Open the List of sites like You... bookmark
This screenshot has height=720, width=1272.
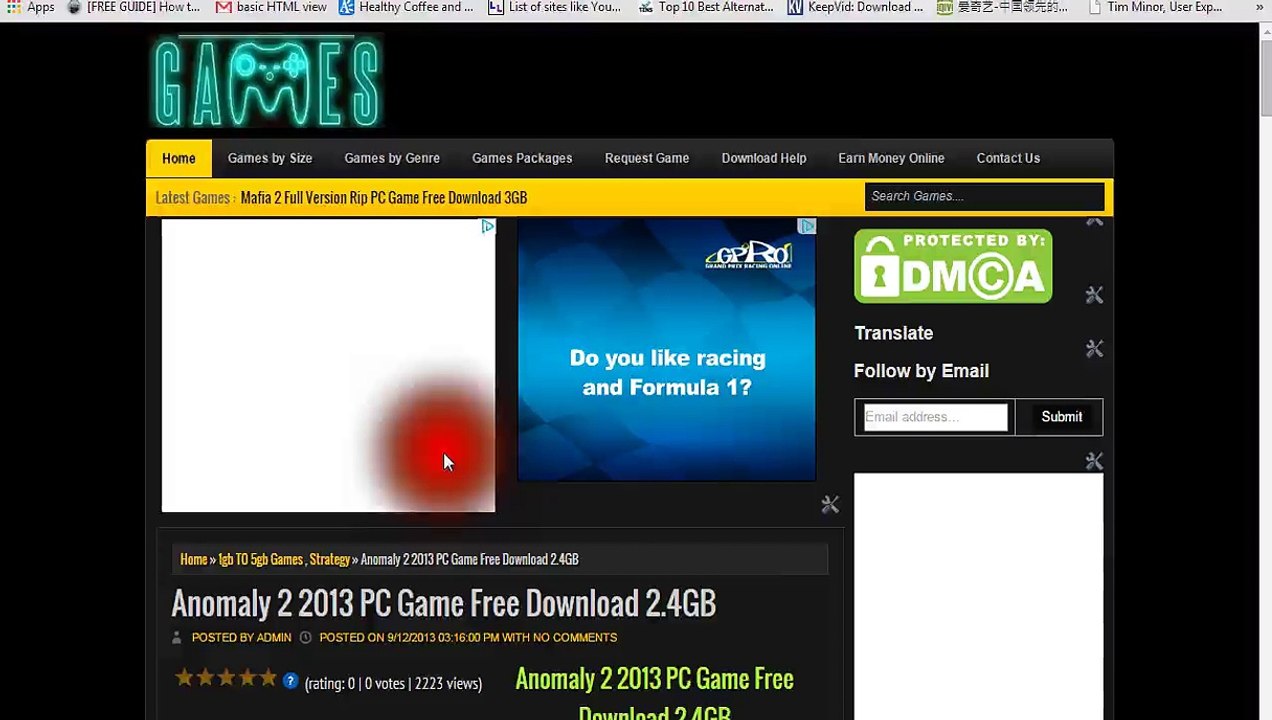tap(555, 7)
